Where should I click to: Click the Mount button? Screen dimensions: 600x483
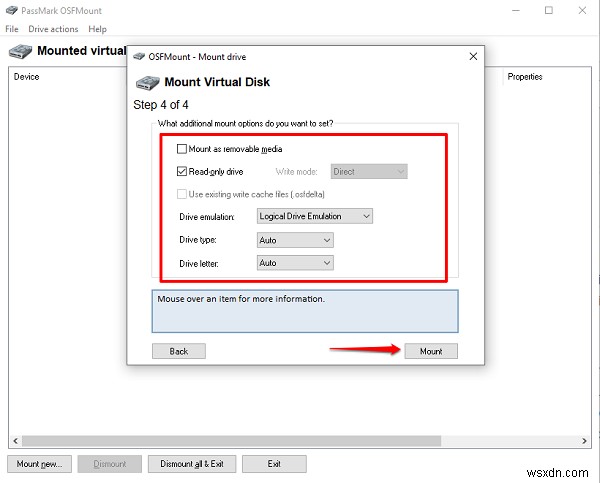(431, 351)
